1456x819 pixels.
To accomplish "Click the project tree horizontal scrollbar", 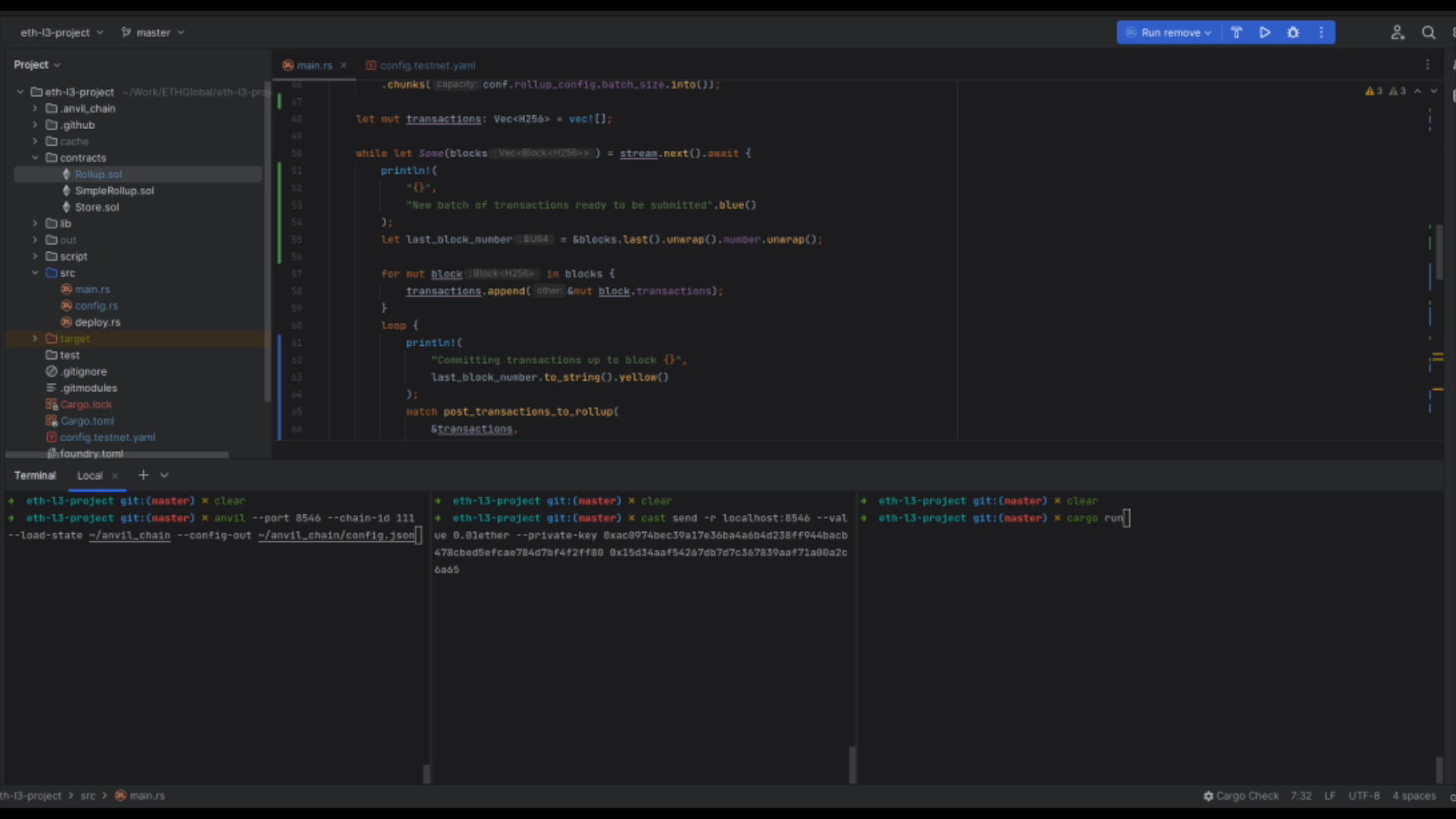I will (117, 455).
